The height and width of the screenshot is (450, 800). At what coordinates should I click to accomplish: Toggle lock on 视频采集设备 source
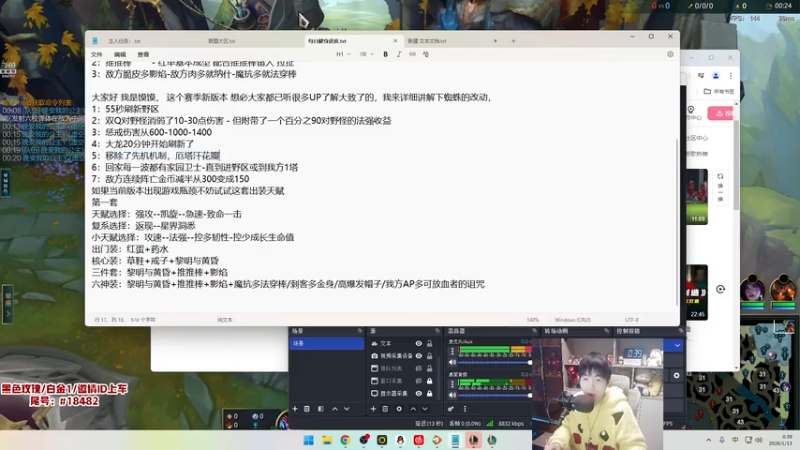[x=430, y=356]
